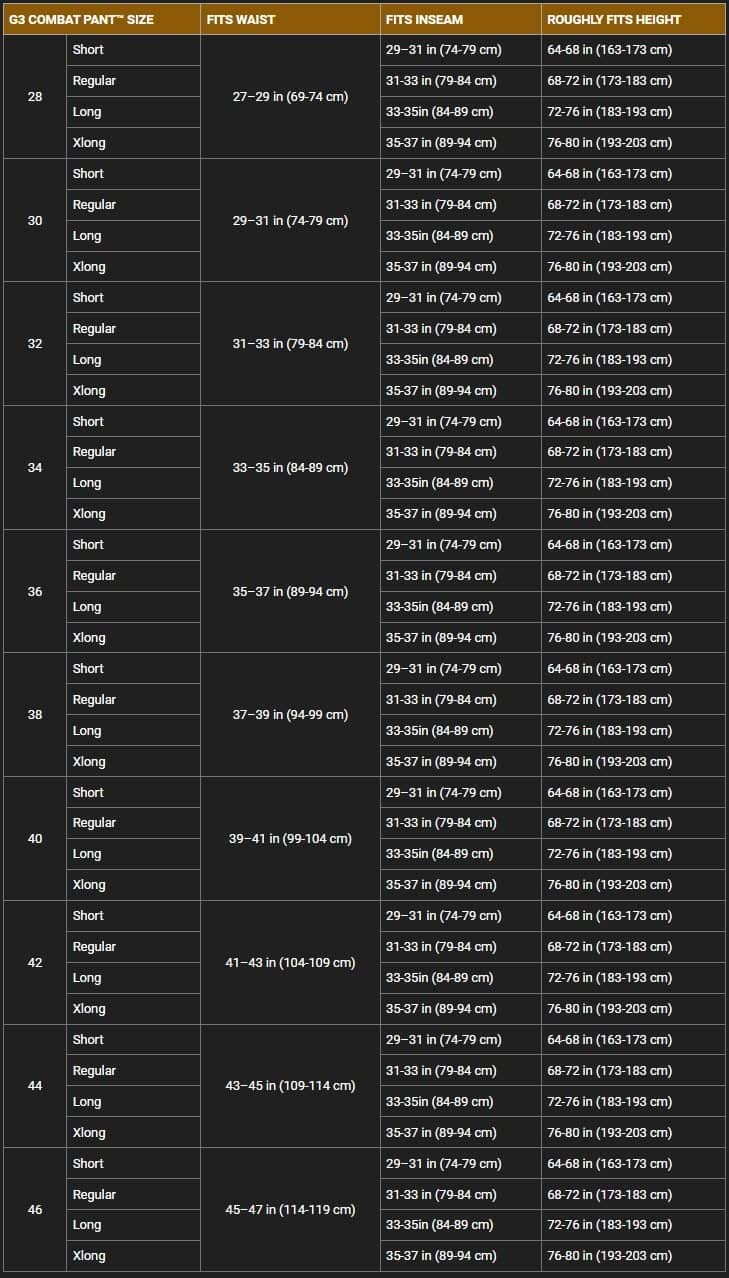The height and width of the screenshot is (1278, 729).
Task: Click waist 31–33 in (79-84 cm)
Action: click(290, 343)
